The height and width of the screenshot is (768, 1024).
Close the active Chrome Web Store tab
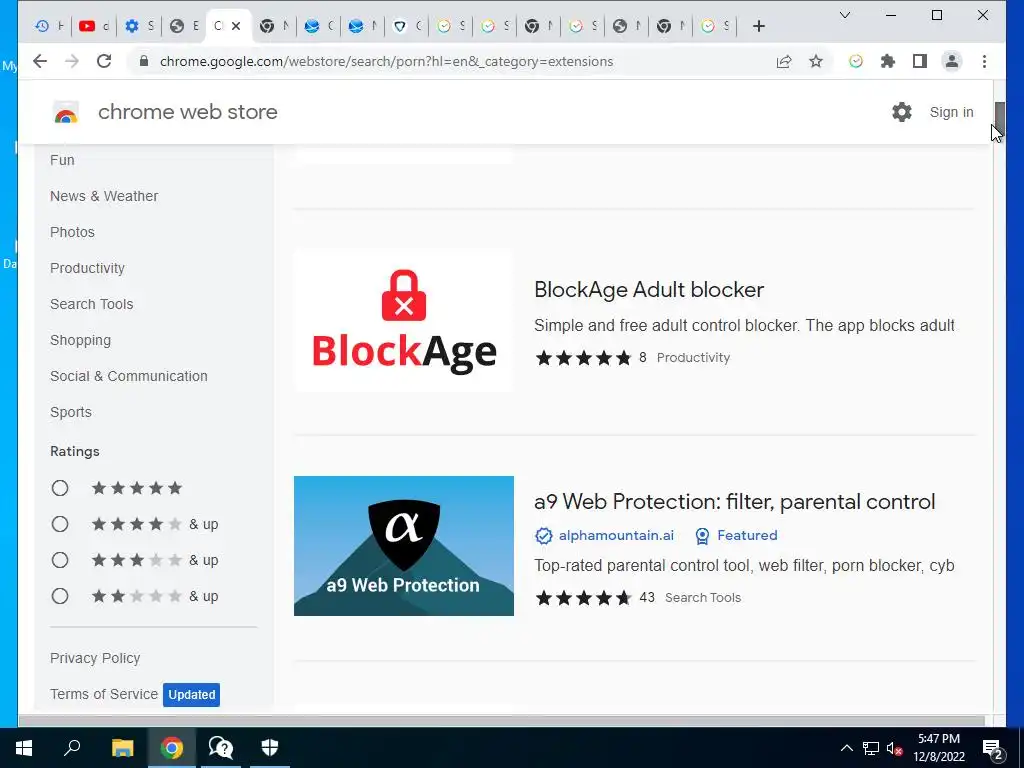click(236, 26)
